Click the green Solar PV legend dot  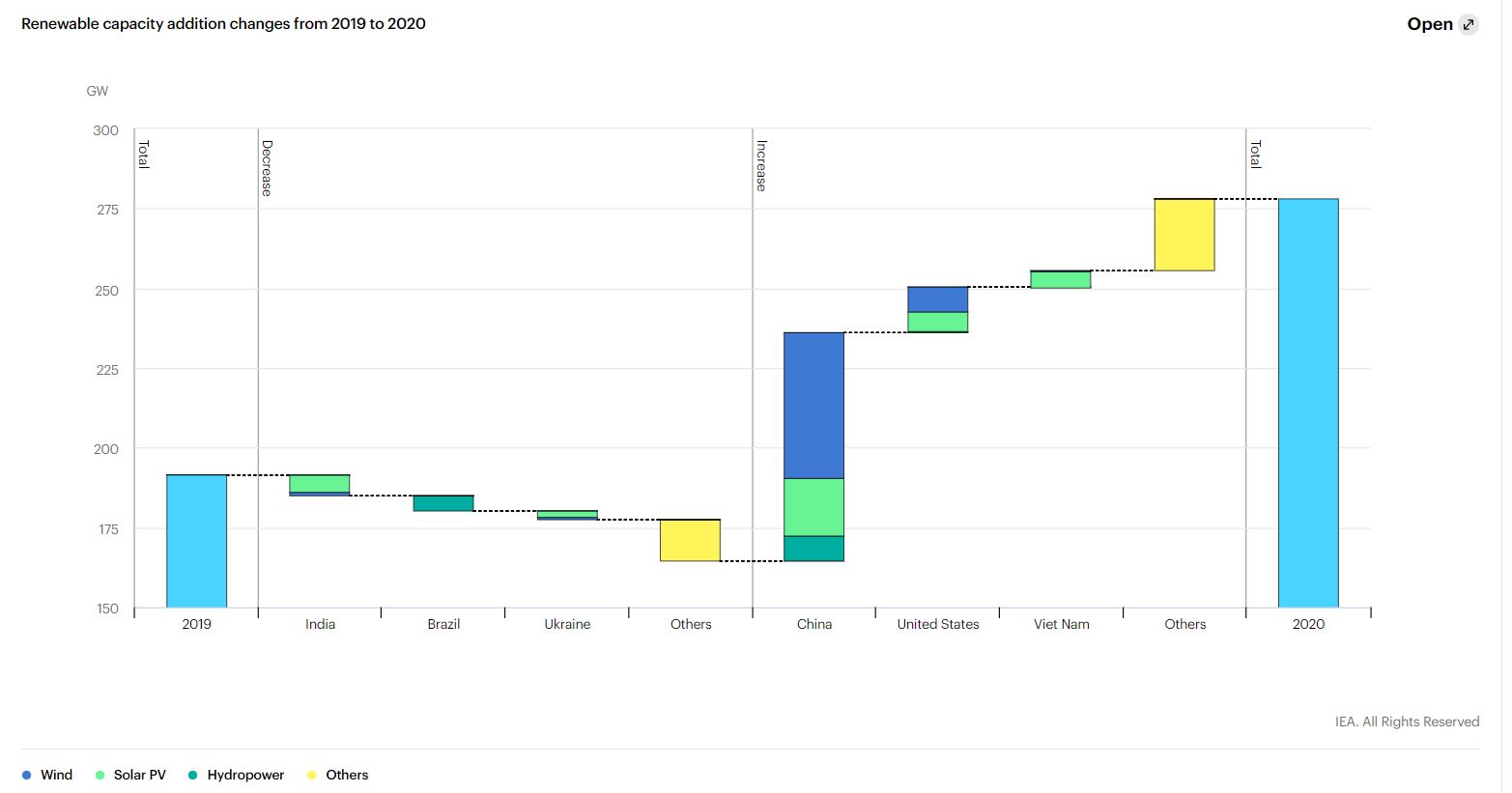[100, 775]
